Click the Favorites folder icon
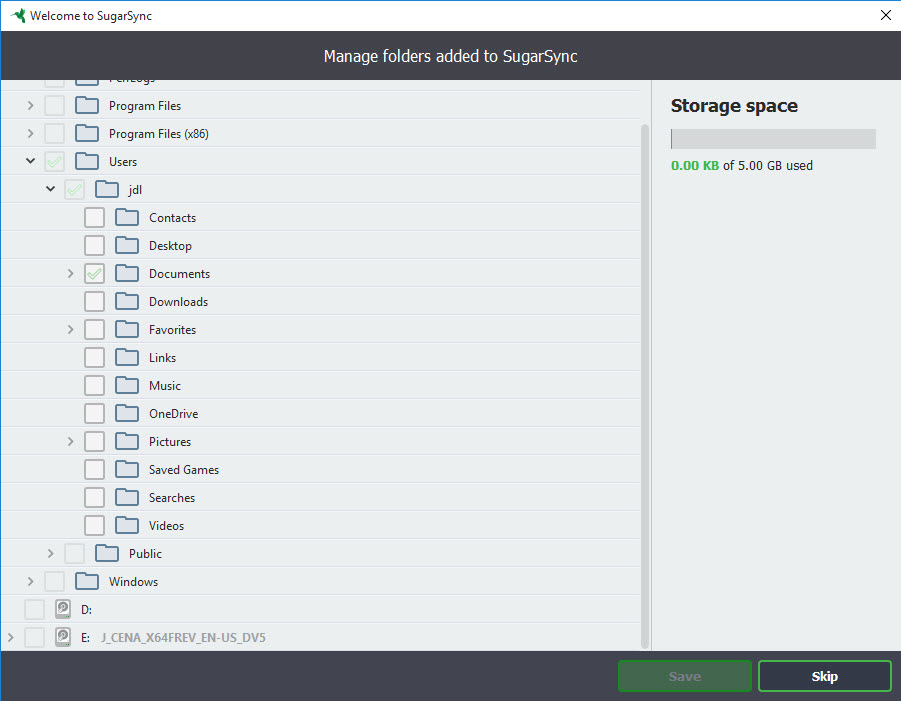The height and width of the screenshot is (701, 901). (127, 330)
